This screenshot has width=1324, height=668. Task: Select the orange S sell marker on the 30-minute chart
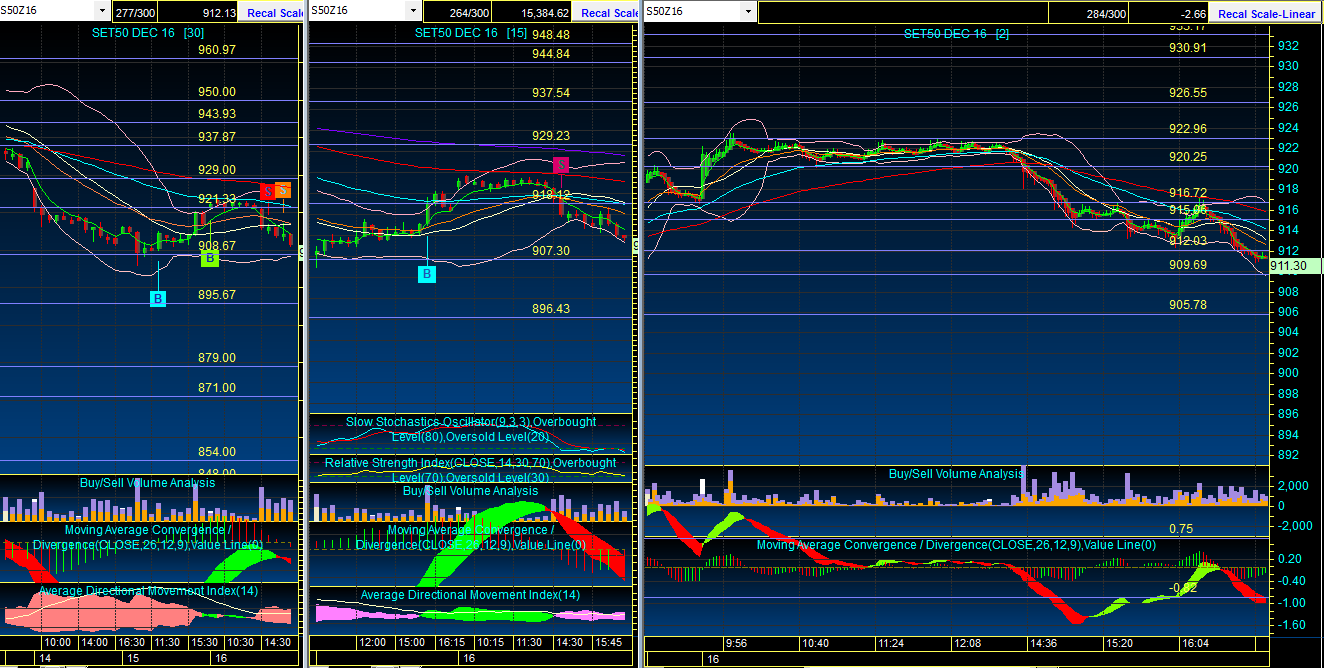pos(283,190)
